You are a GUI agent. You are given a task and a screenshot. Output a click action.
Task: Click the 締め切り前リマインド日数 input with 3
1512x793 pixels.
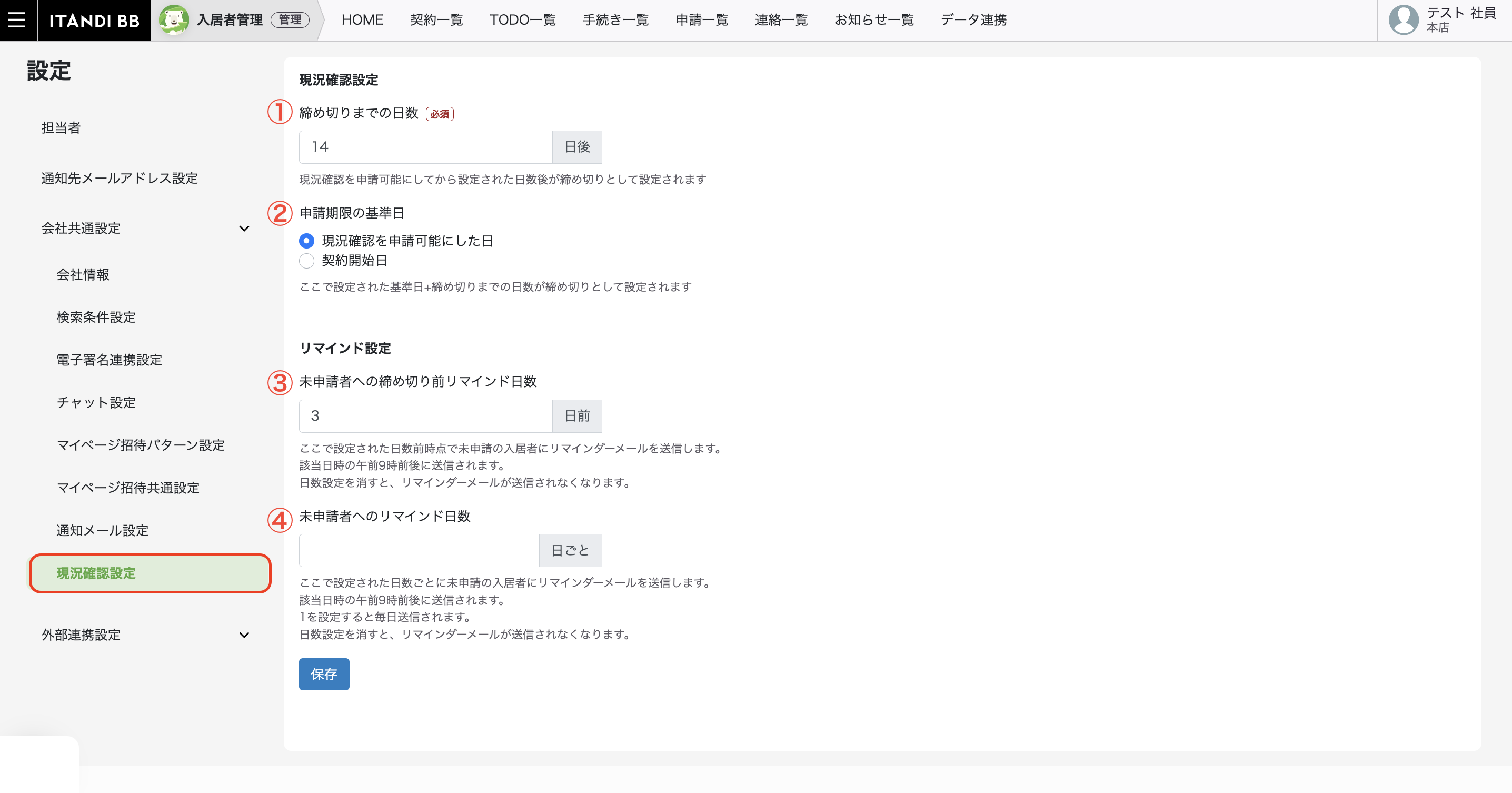point(425,416)
